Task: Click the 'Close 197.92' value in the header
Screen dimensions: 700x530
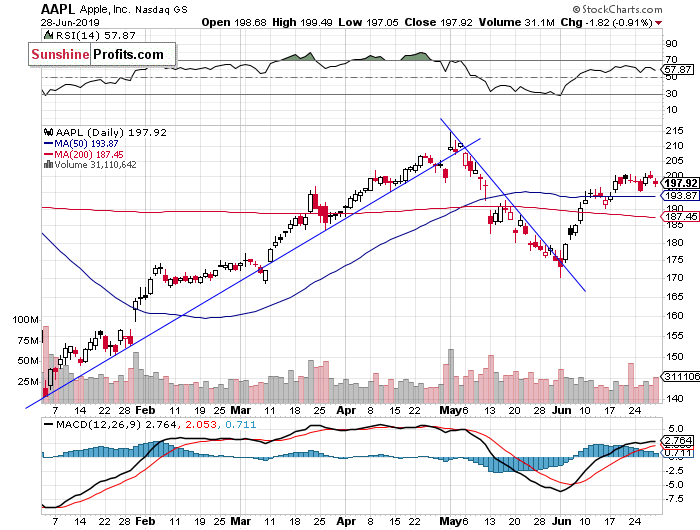Action: click(x=438, y=22)
